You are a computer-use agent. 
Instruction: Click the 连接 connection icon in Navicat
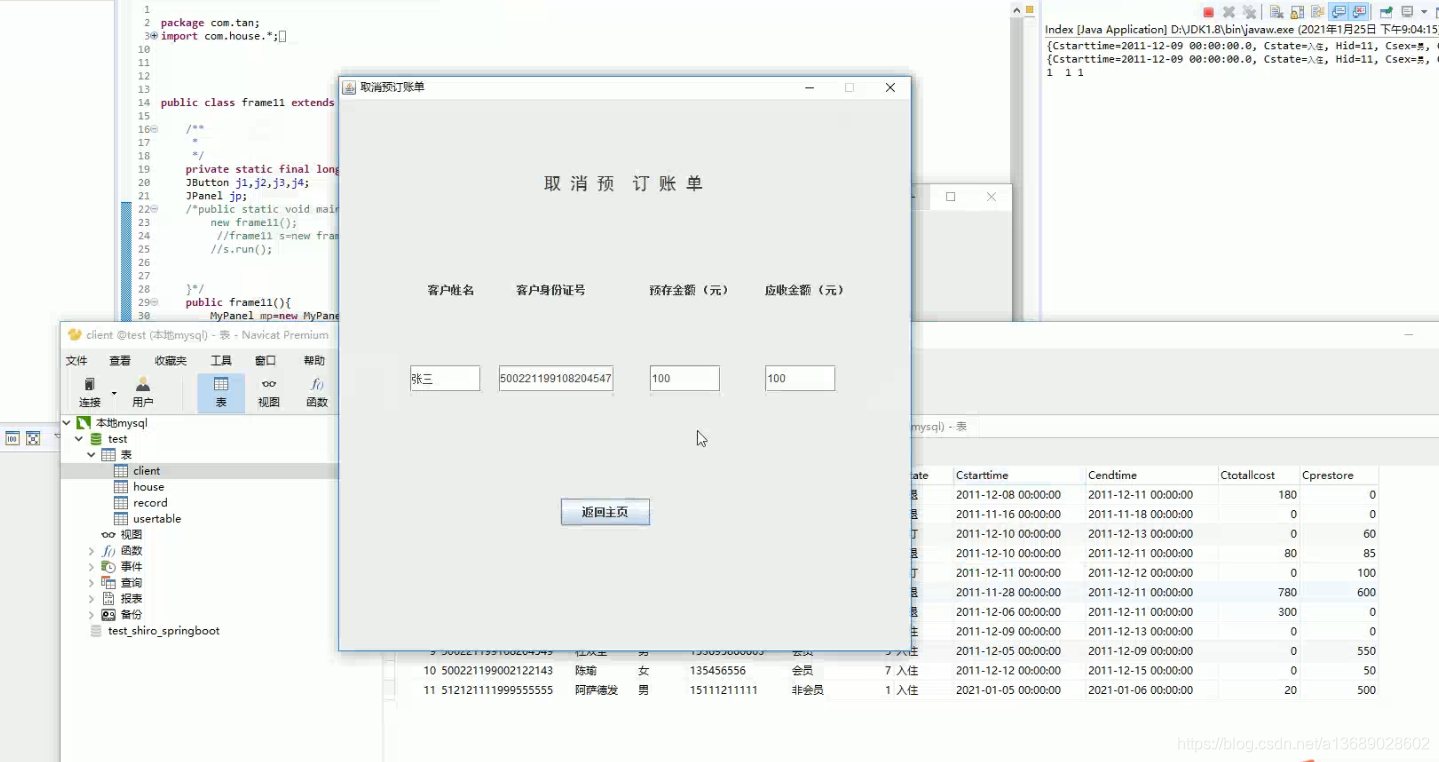click(x=89, y=392)
